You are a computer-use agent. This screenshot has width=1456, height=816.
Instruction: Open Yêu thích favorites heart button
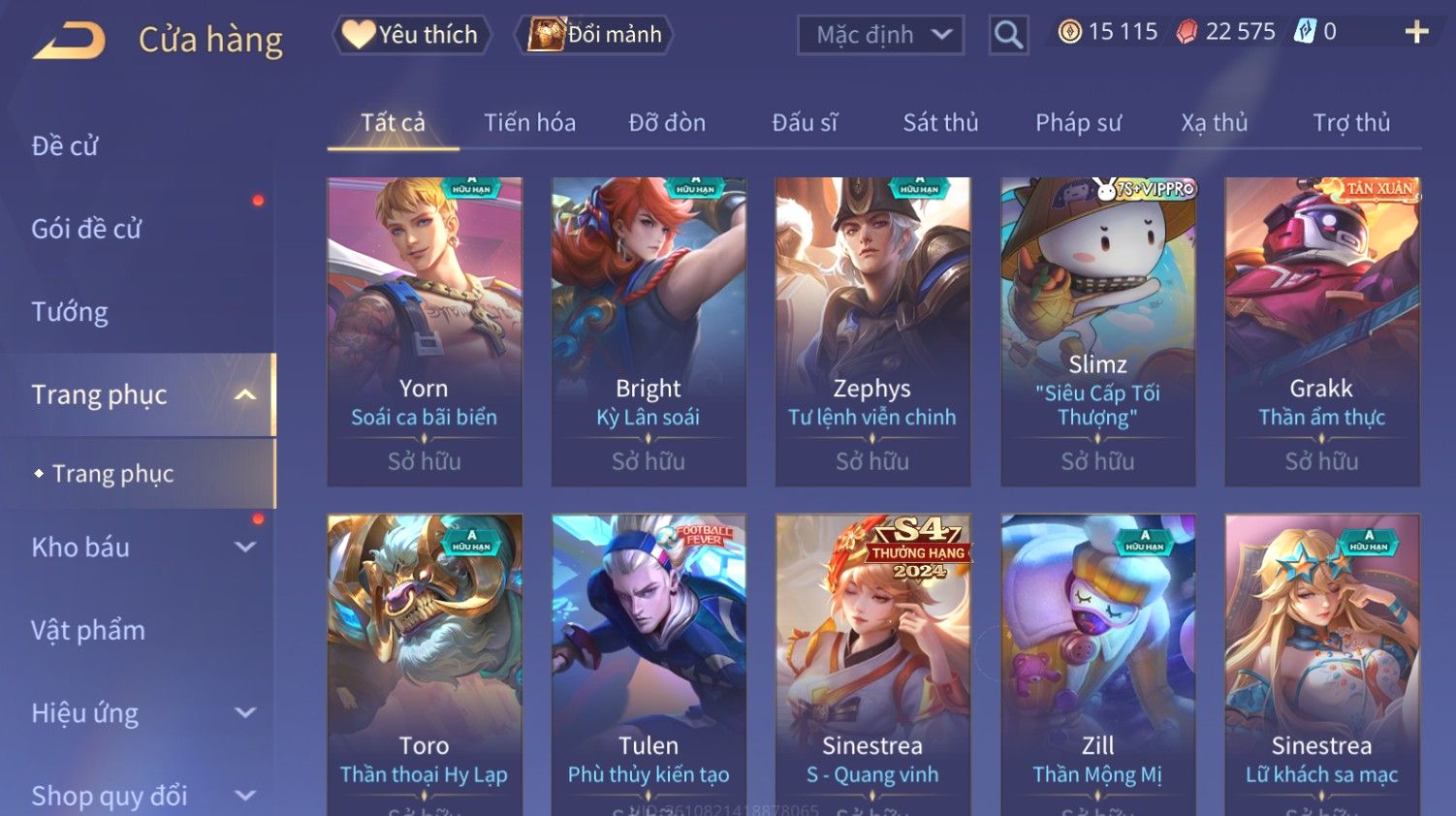(411, 35)
